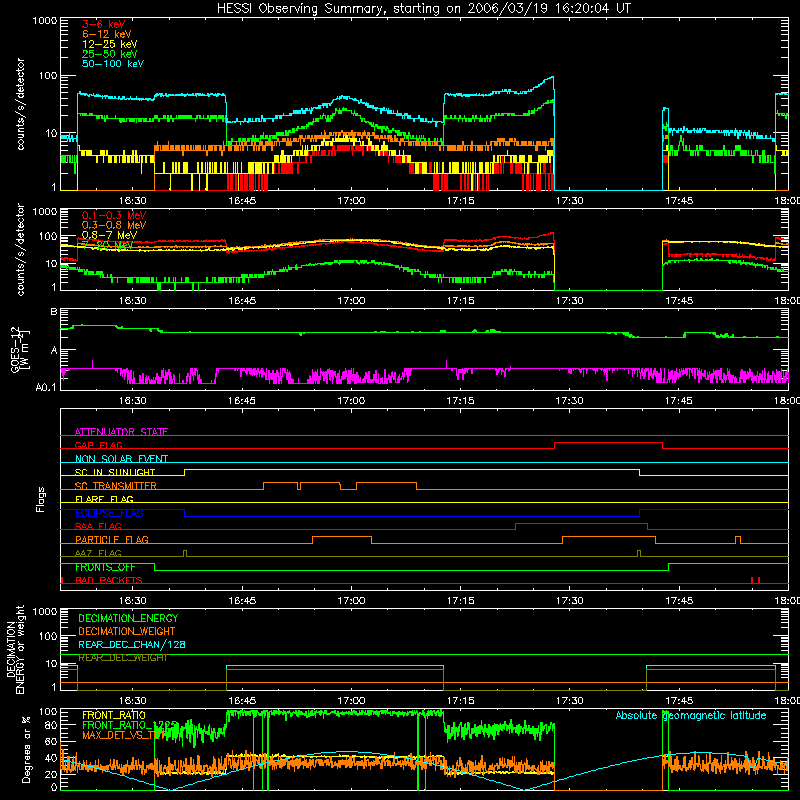Screen dimensions: 800x800
Task: Click the 17:30 tick label under the decimation panel
Action: pyautogui.click(x=569, y=701)
